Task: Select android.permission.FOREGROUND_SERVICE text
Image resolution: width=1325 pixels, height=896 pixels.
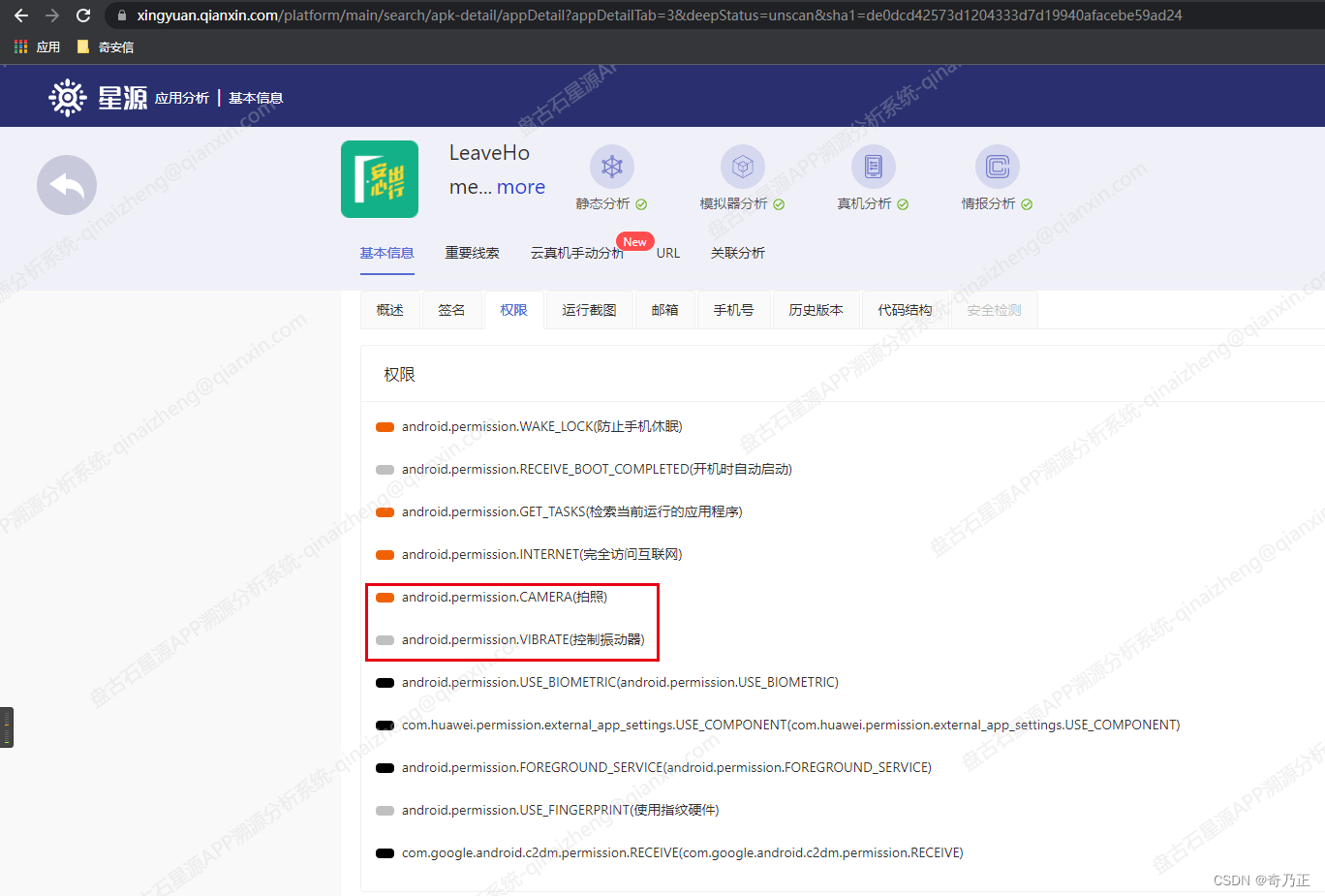Action: tap(666, 767)
